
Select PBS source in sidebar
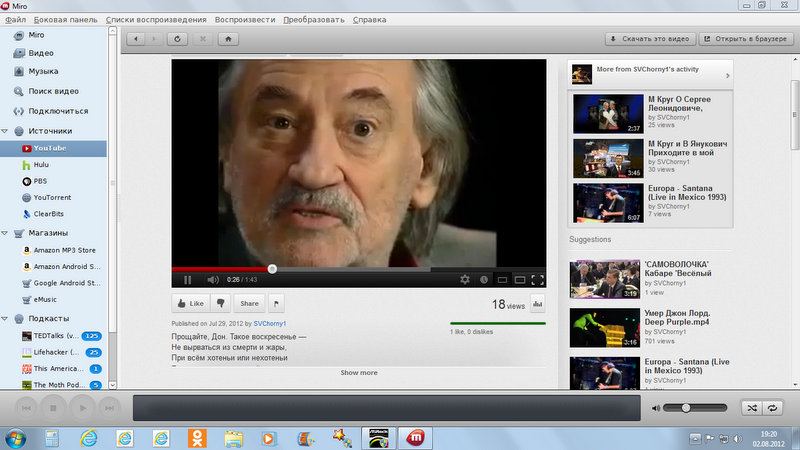(x=54, y=181)
